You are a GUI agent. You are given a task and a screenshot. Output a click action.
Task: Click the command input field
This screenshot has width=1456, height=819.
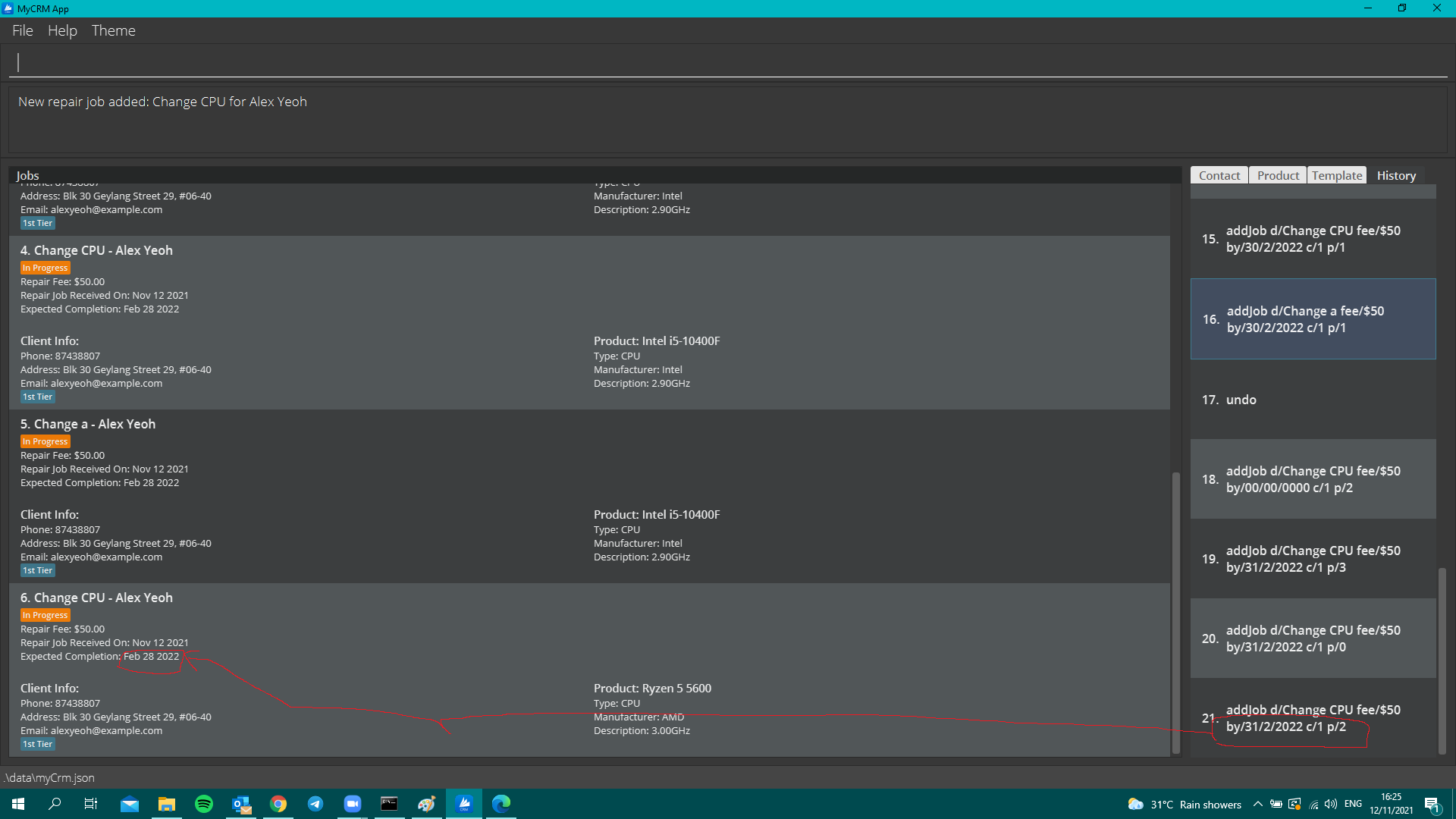pyautogui.click(x=728, y=62)
